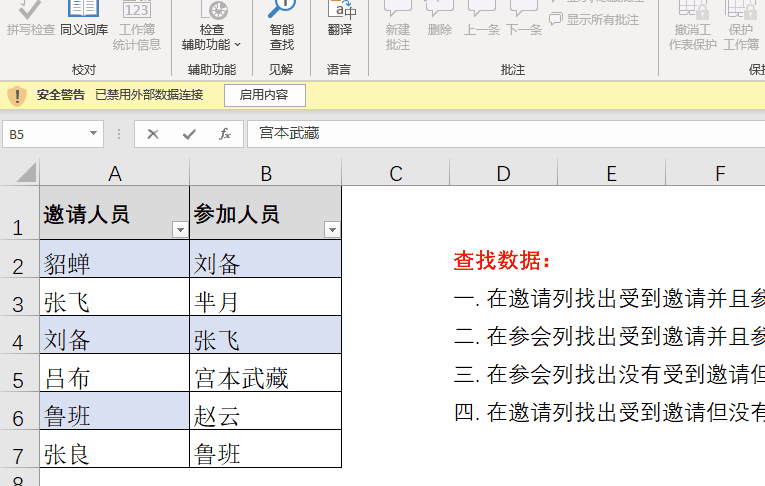Open filter dropdown for 邀请人员 column

179,230
